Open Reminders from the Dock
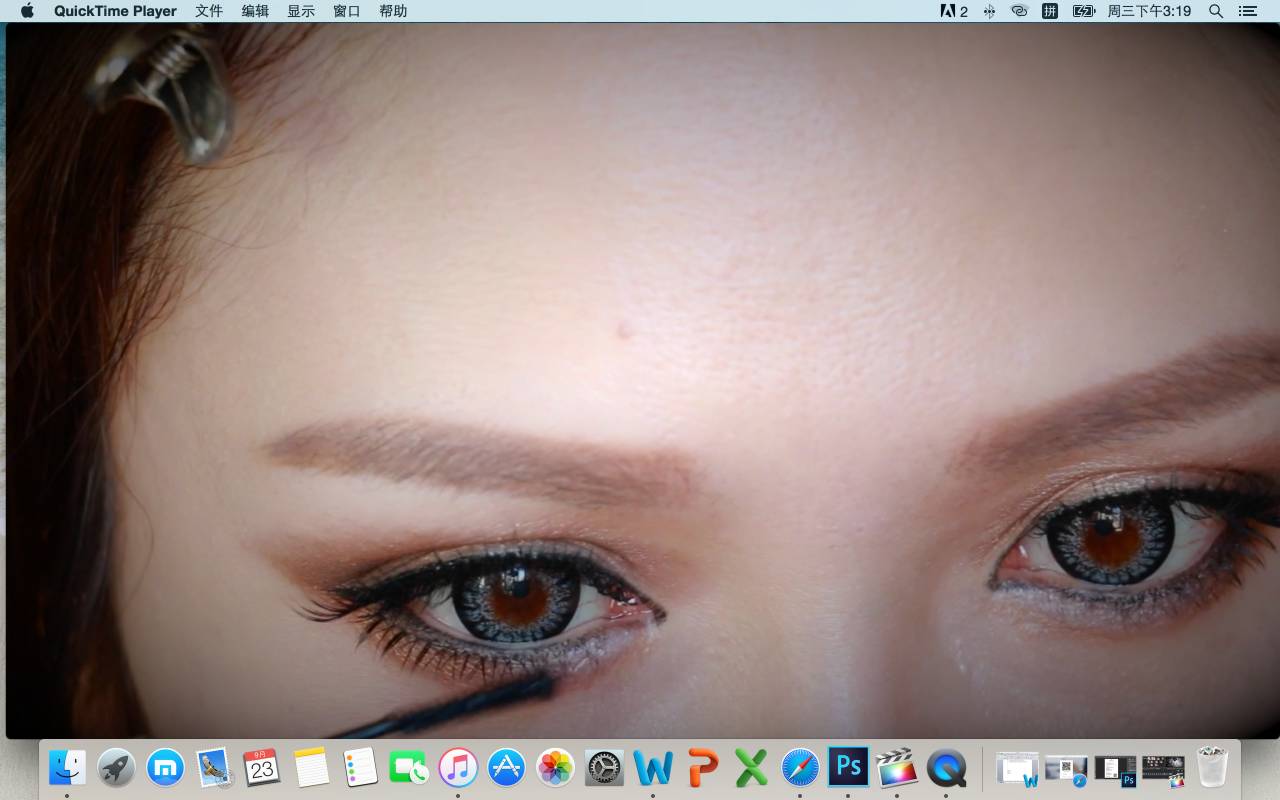 pos(360,768)
